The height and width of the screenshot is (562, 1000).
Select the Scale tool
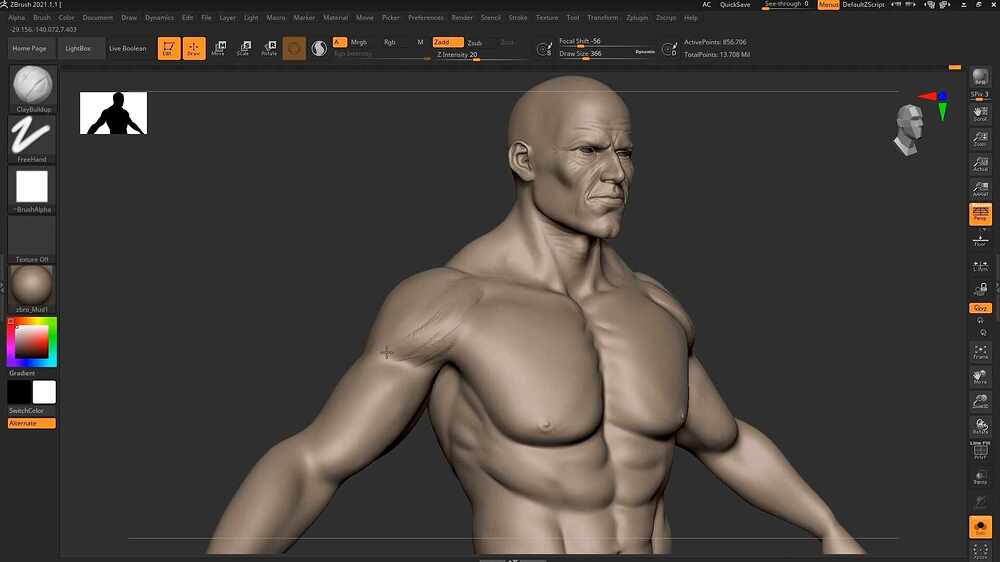(244, 48)
